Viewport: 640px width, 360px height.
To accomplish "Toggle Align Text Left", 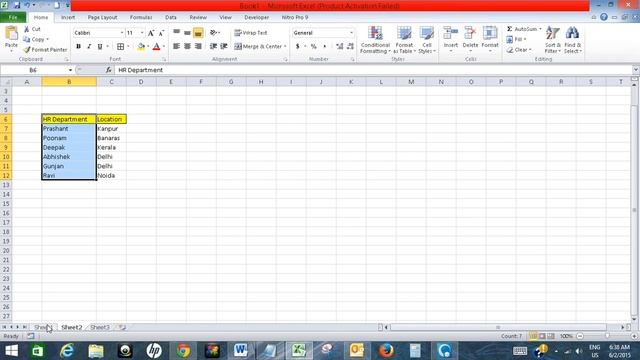I will pos(177,47).
